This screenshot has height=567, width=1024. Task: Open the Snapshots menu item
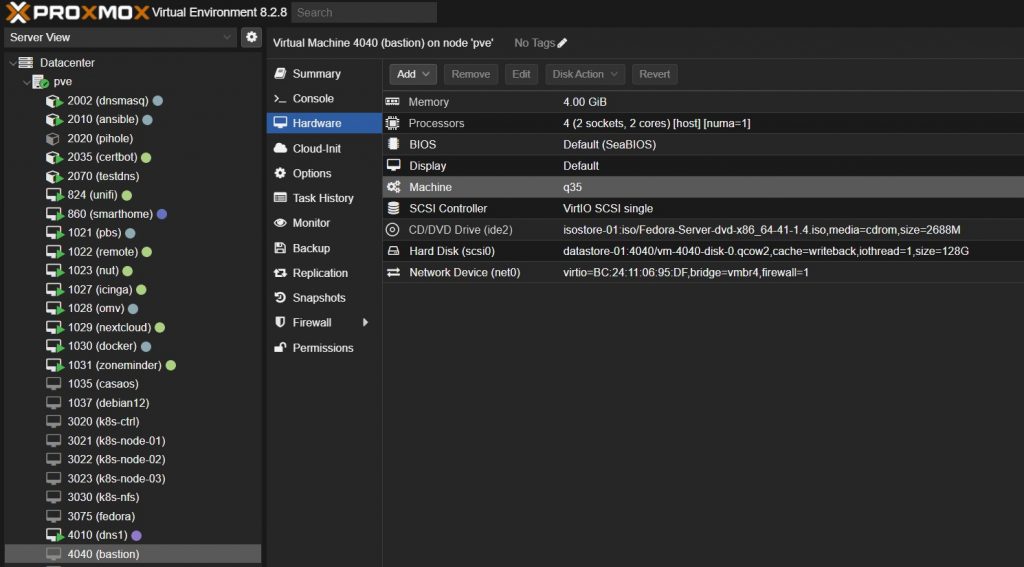(320, 298)
